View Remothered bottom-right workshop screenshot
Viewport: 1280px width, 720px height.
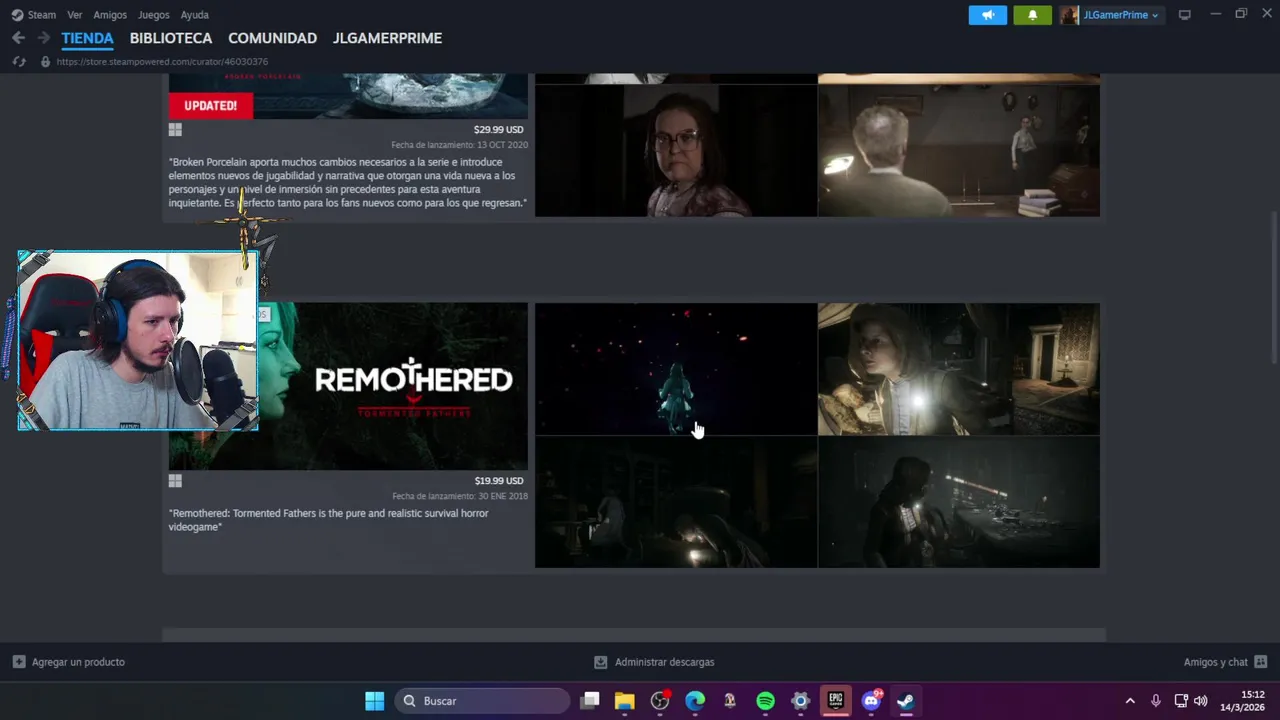(959, 502)
